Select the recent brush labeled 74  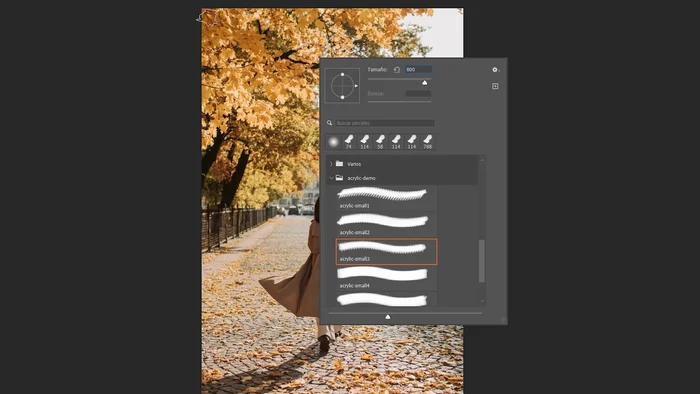click(349, 142)
